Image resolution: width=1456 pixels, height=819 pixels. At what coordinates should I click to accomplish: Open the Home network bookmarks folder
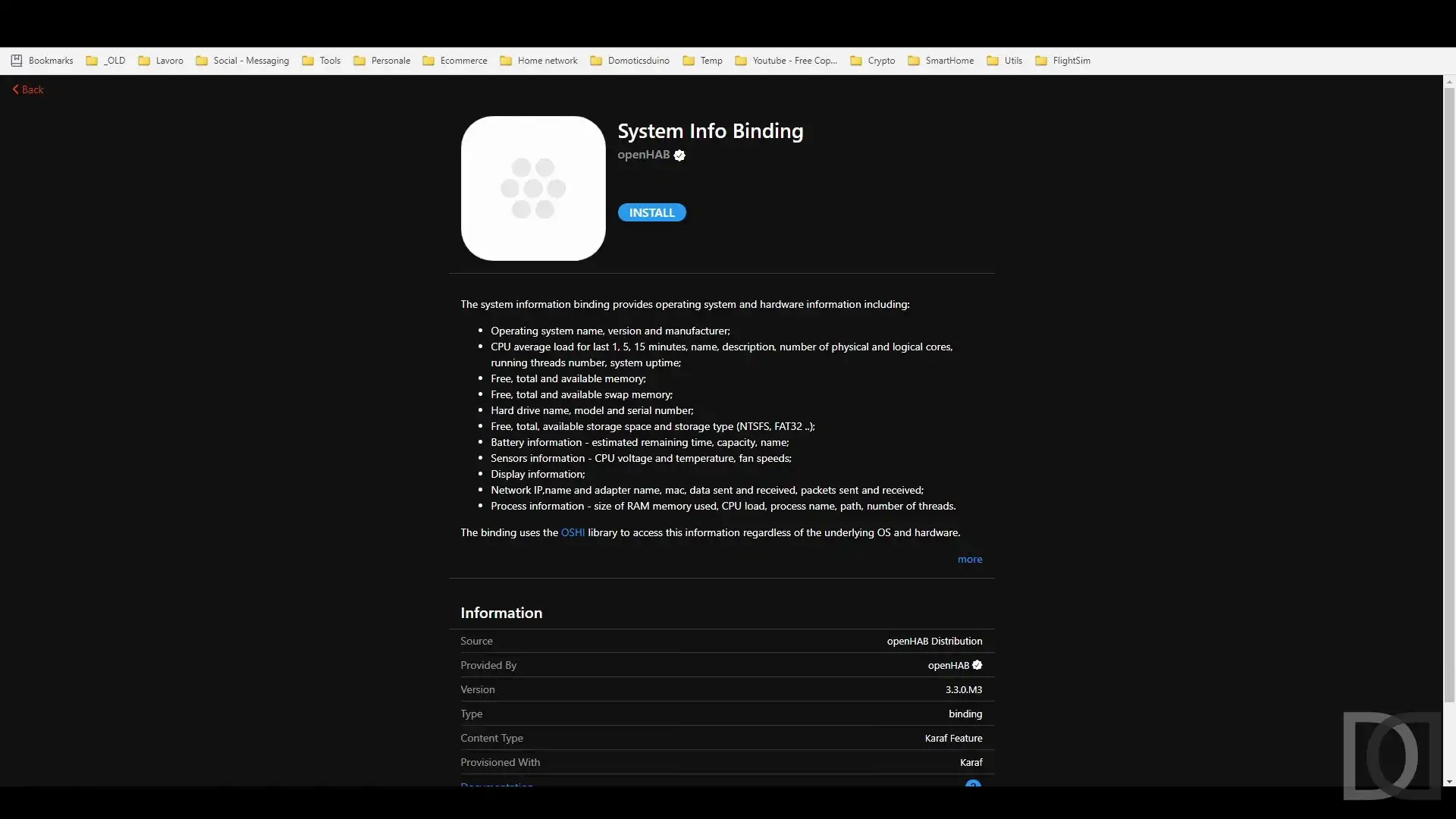(x=538, y=61)
